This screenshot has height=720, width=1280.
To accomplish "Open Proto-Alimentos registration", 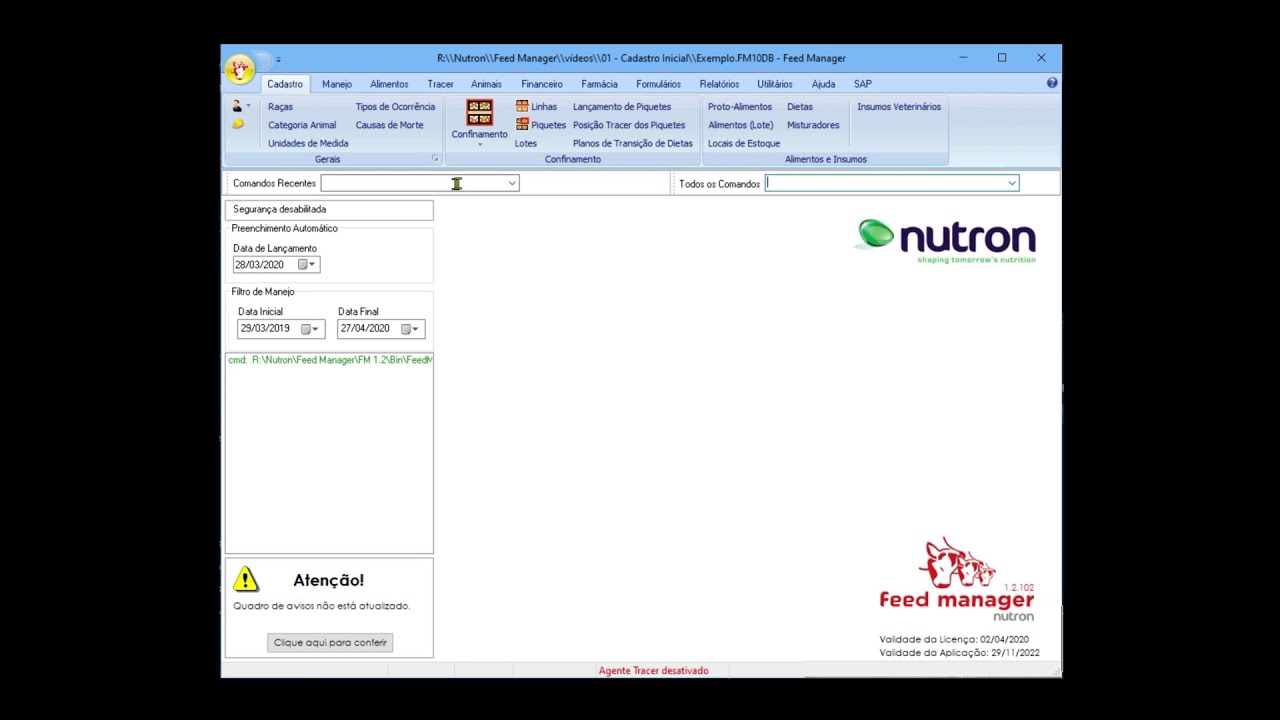I will [740, 107].
